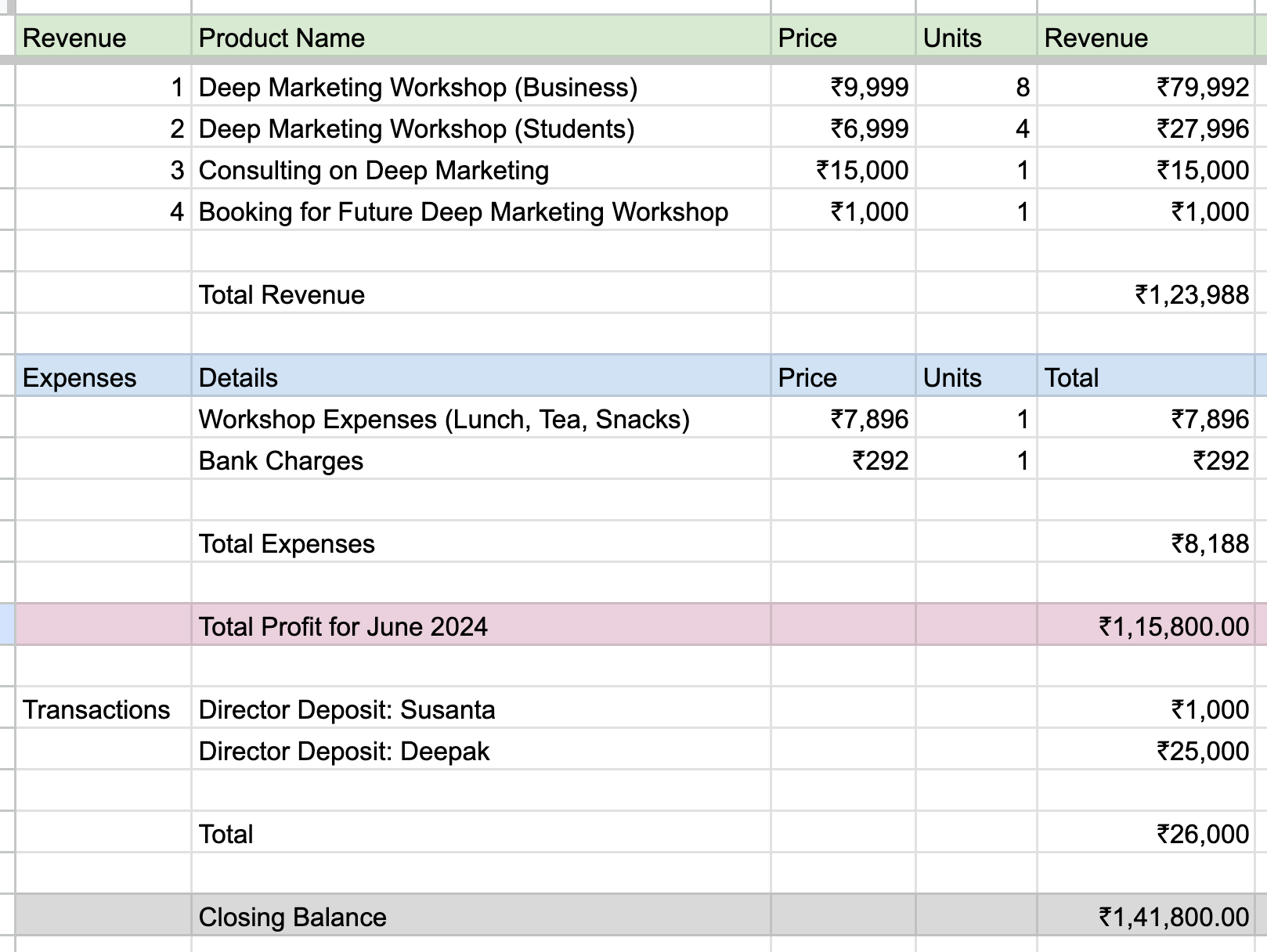Select 'Director Deposit: Susanta' cell
The height and width of the screenshot is (952, 1267).
pos(481,709)
